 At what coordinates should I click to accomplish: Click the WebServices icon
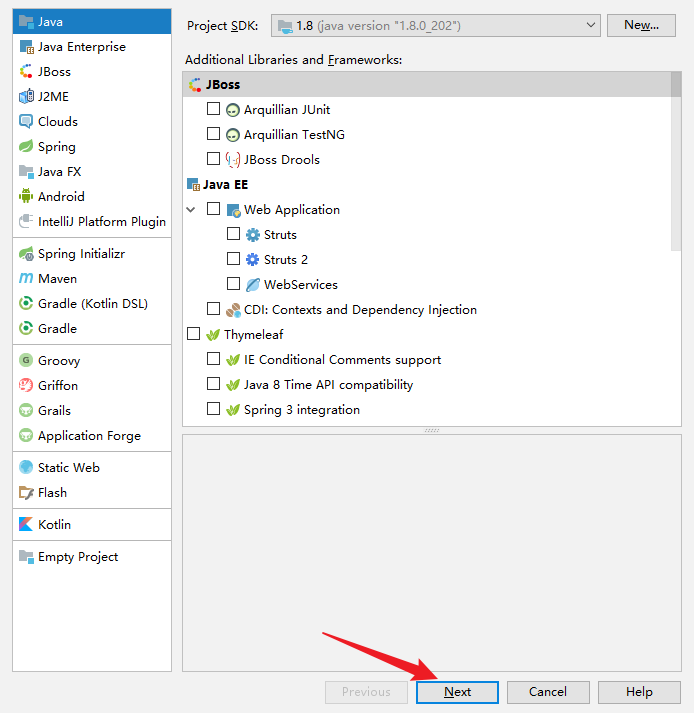coord(252,285)
